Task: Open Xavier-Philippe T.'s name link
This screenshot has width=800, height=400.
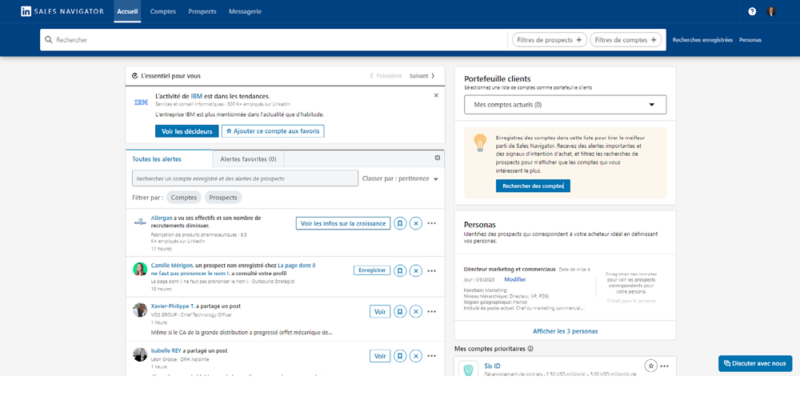Action: click(x=172, y=306)
